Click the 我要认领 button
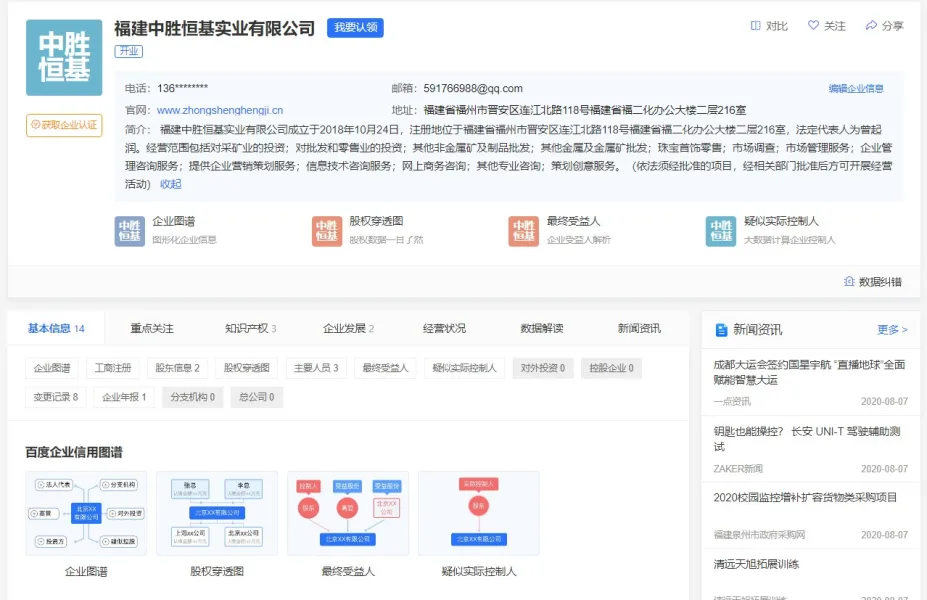The width and height of the screenshot is (927, 600). tap(355, 28)
